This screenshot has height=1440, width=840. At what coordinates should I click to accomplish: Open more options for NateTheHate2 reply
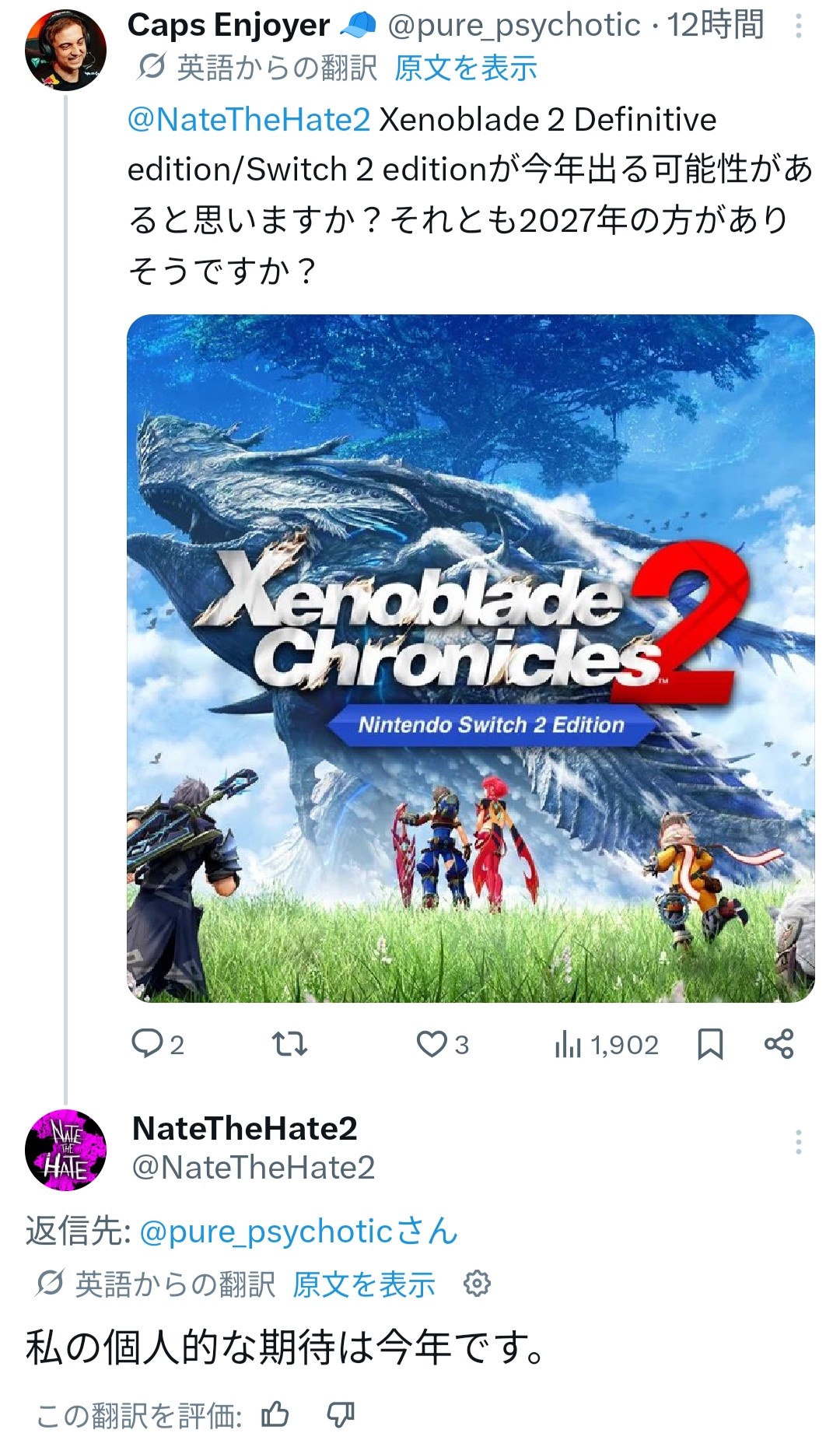pyautogui.click(x=798, y=1141)
